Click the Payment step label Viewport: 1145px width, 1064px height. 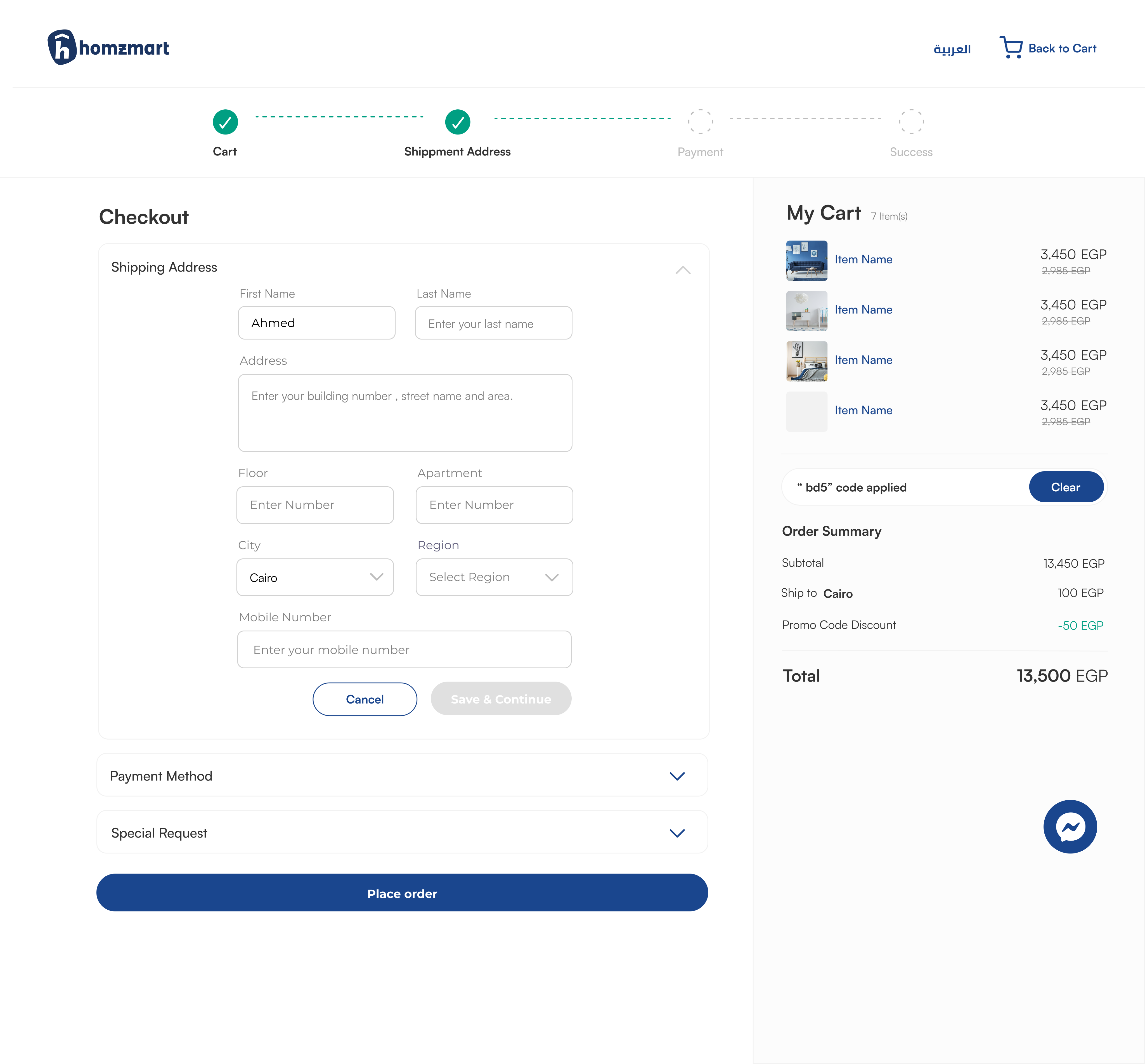[700, 152]
